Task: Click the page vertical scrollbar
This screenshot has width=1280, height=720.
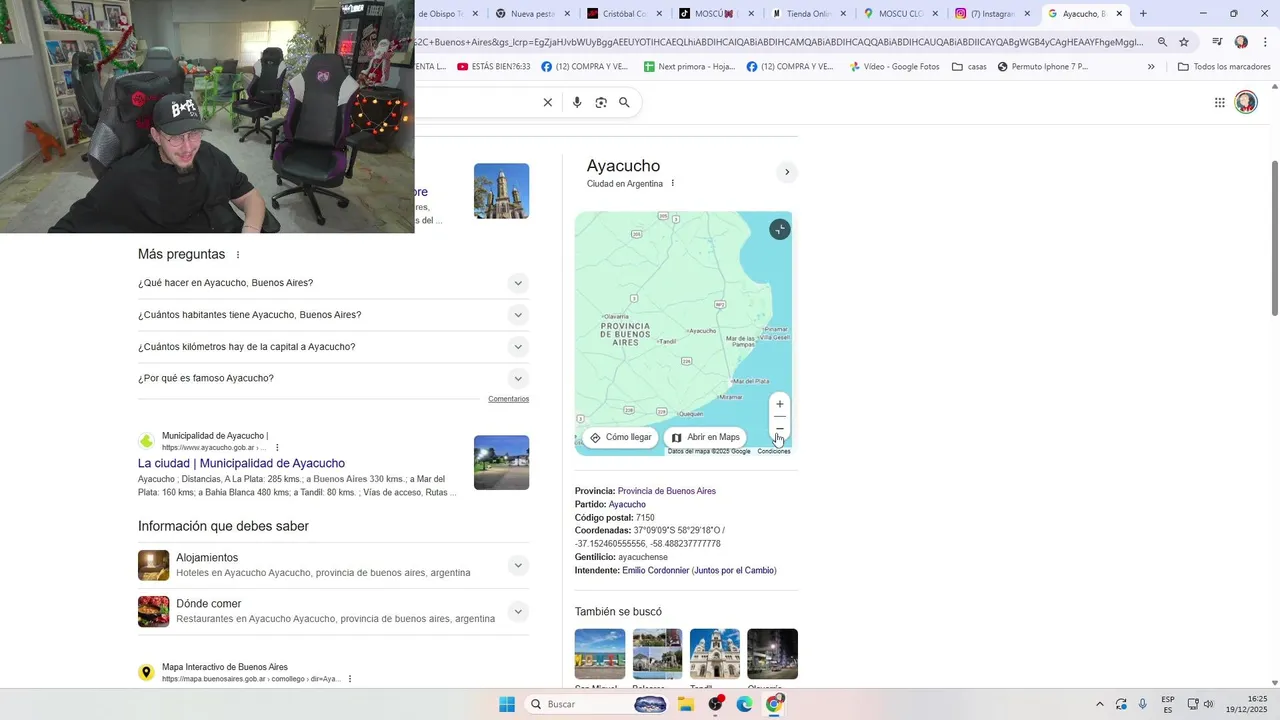Action: tap(1274, 238)
